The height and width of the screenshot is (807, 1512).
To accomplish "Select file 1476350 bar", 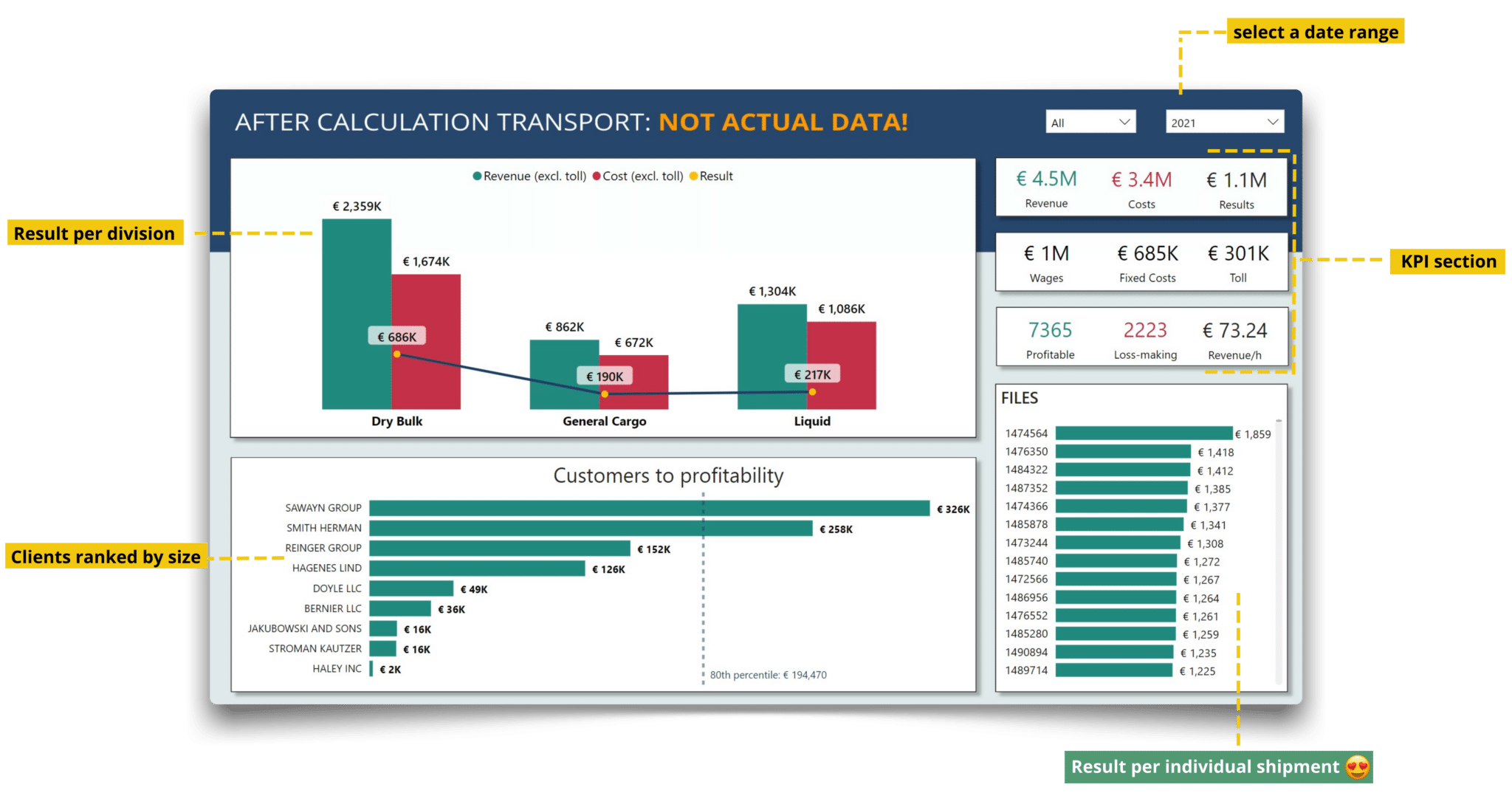I will point(1123,451).
